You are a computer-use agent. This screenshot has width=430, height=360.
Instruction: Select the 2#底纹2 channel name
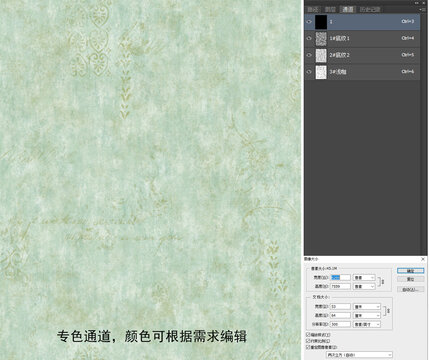pos(339,55)
